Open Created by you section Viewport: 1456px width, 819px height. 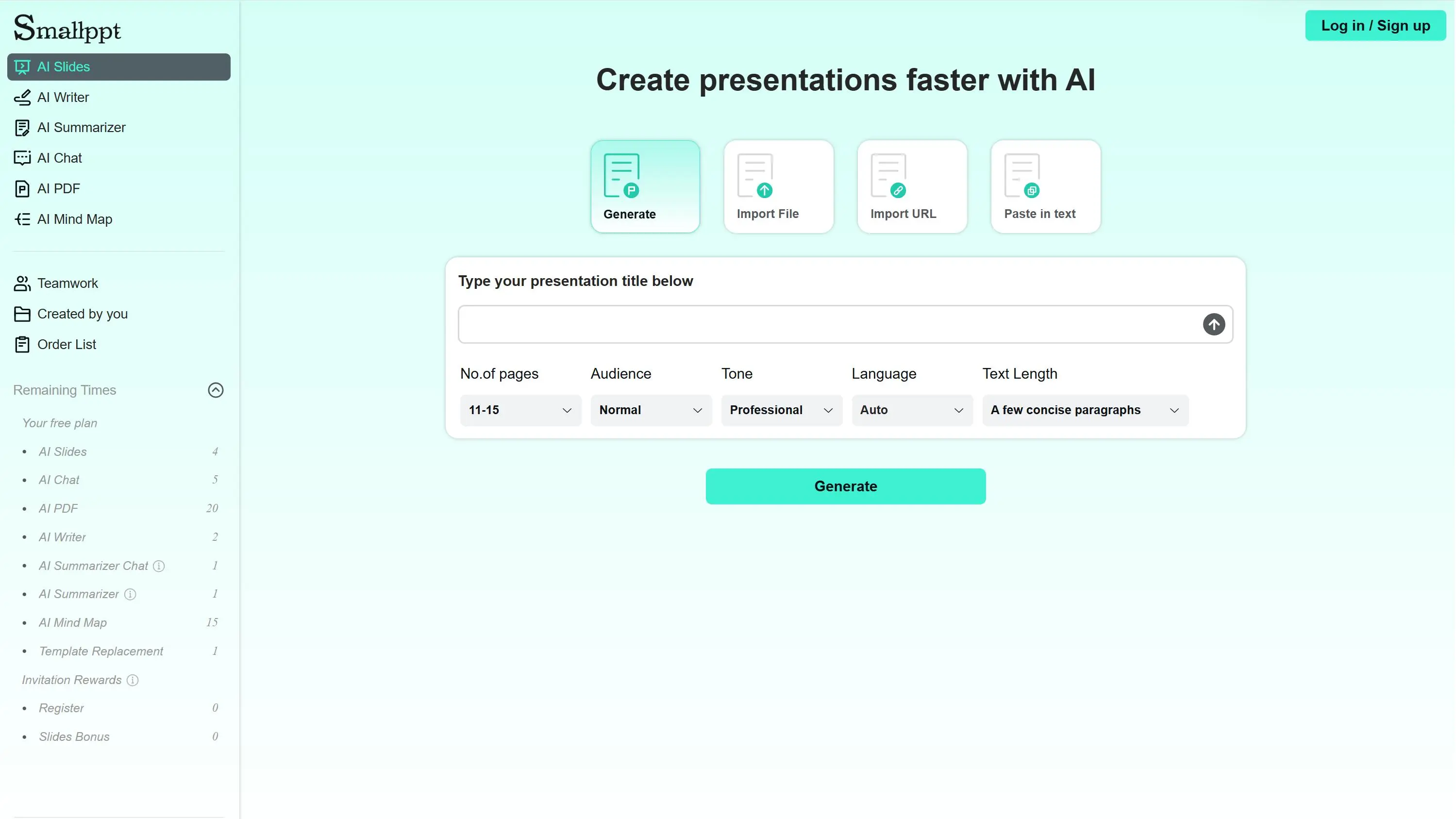tap(118, 314)
